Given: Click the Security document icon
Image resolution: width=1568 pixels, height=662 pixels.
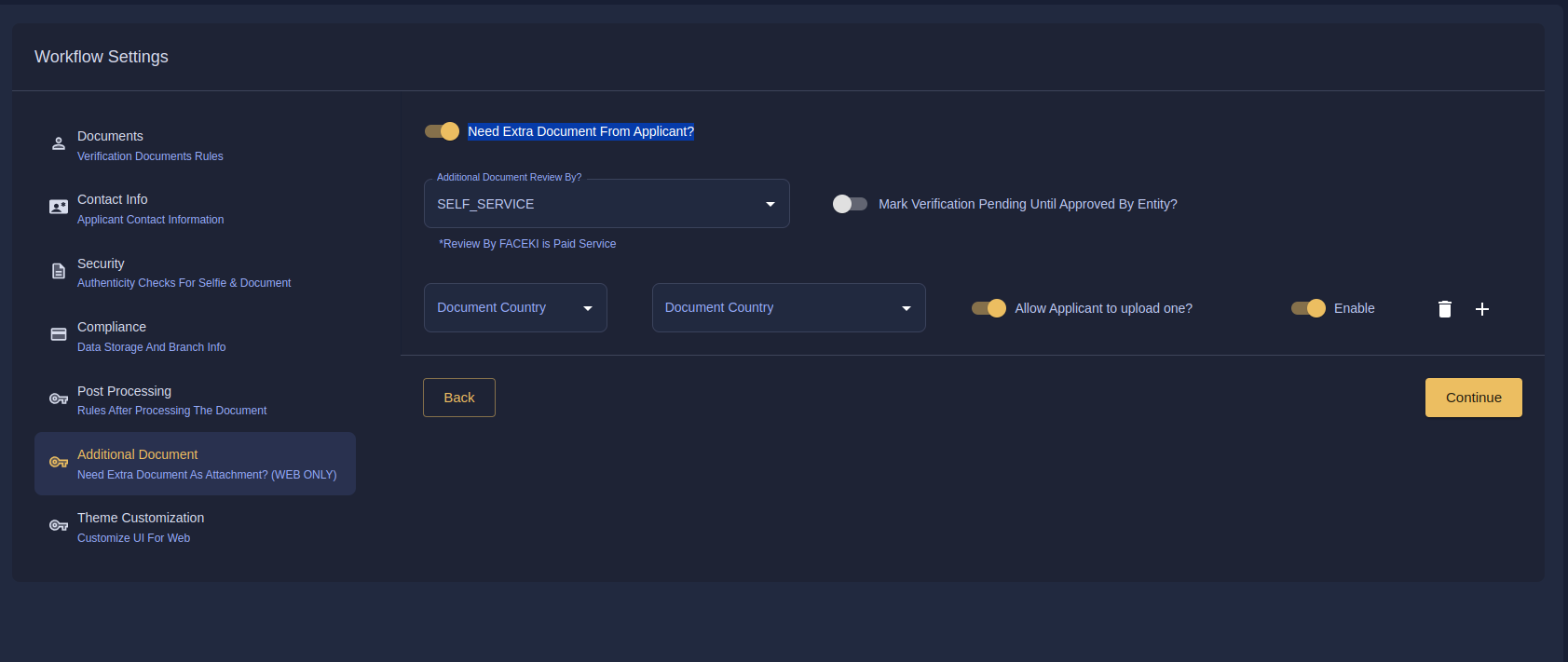Looking at the screenshot, I should click(x=59, y=272).
